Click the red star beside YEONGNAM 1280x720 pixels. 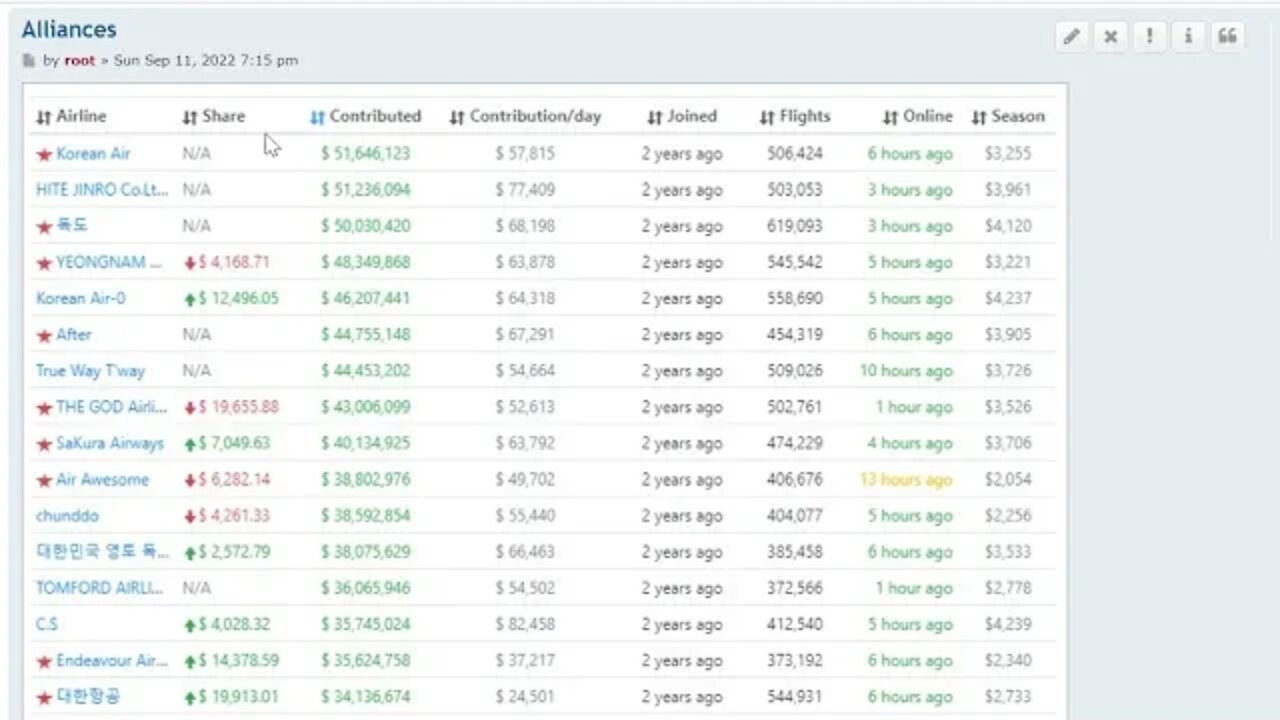click(x=44, y=263)
